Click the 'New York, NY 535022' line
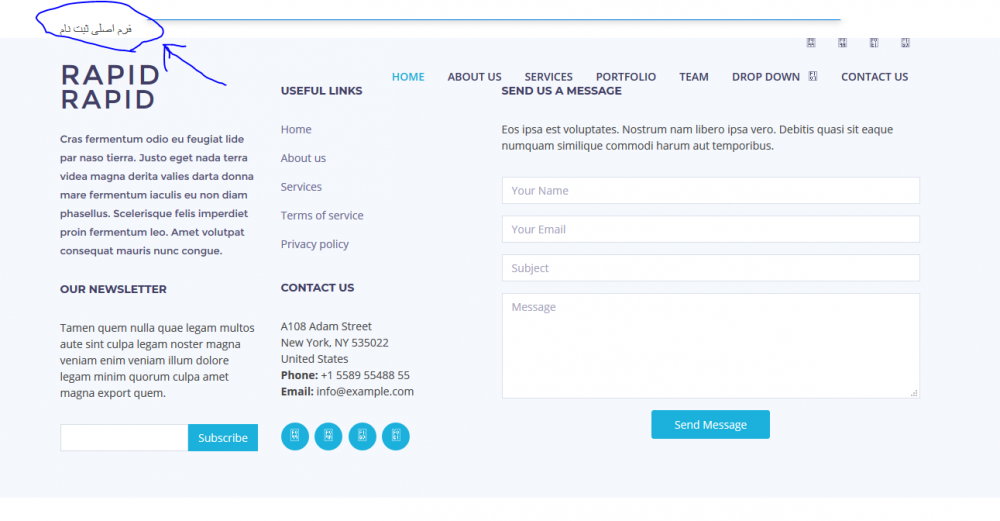 point(335,342)
